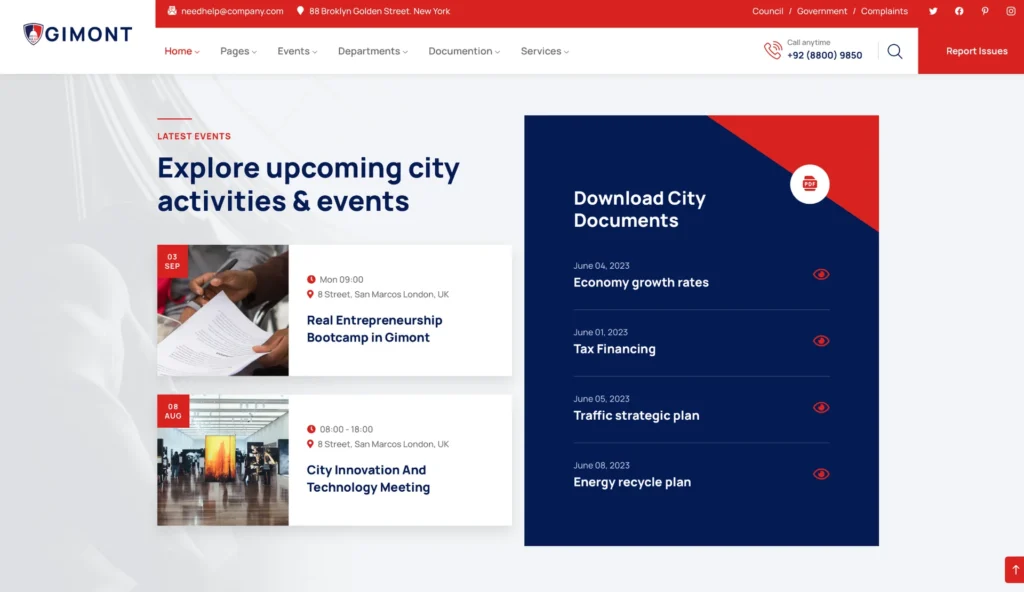Select the Home menu item
The image size is (1024, 592).
pos(181,51)
